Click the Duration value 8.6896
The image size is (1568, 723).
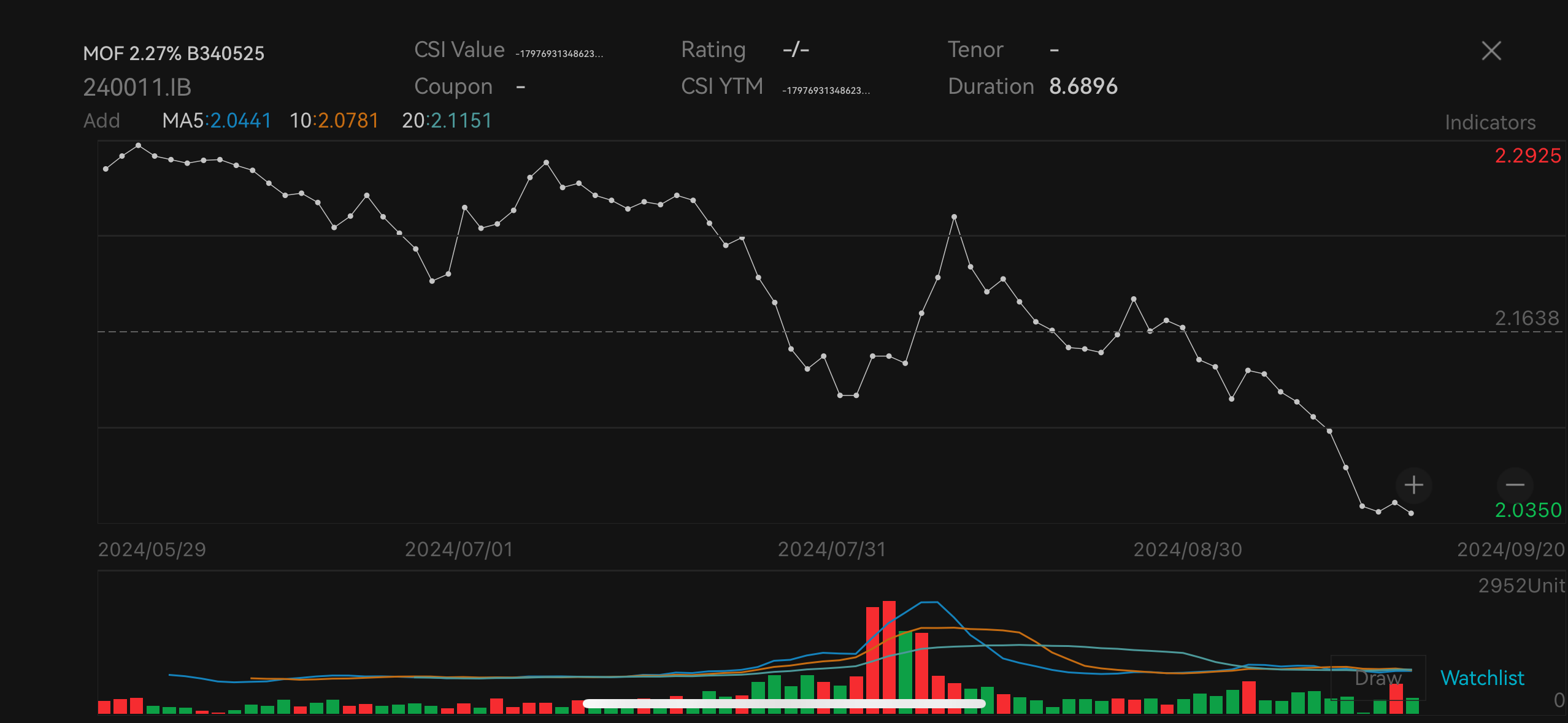click(x=1083, y=86)
